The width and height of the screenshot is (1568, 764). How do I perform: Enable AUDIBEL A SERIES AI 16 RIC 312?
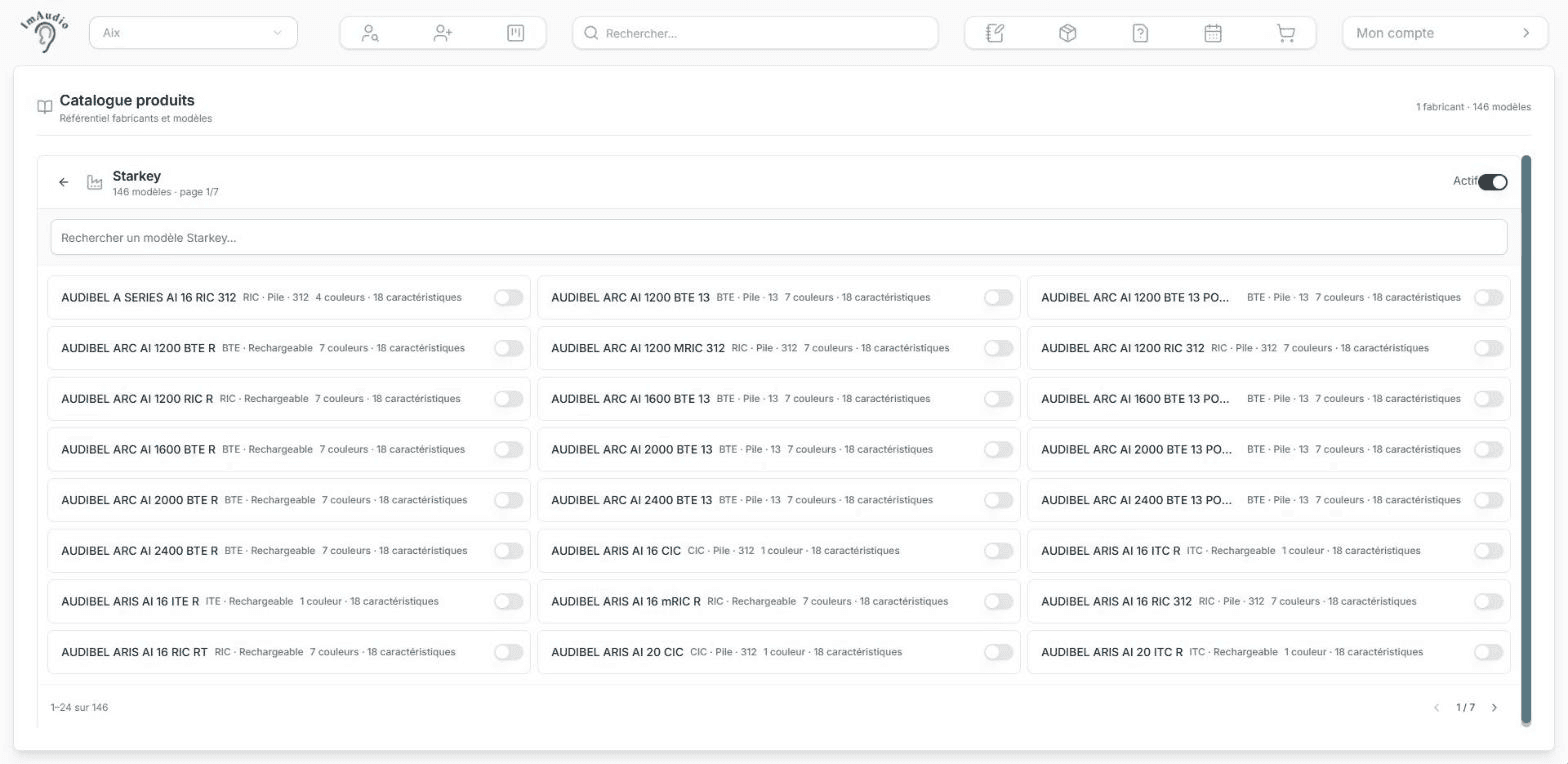point(508,298)
